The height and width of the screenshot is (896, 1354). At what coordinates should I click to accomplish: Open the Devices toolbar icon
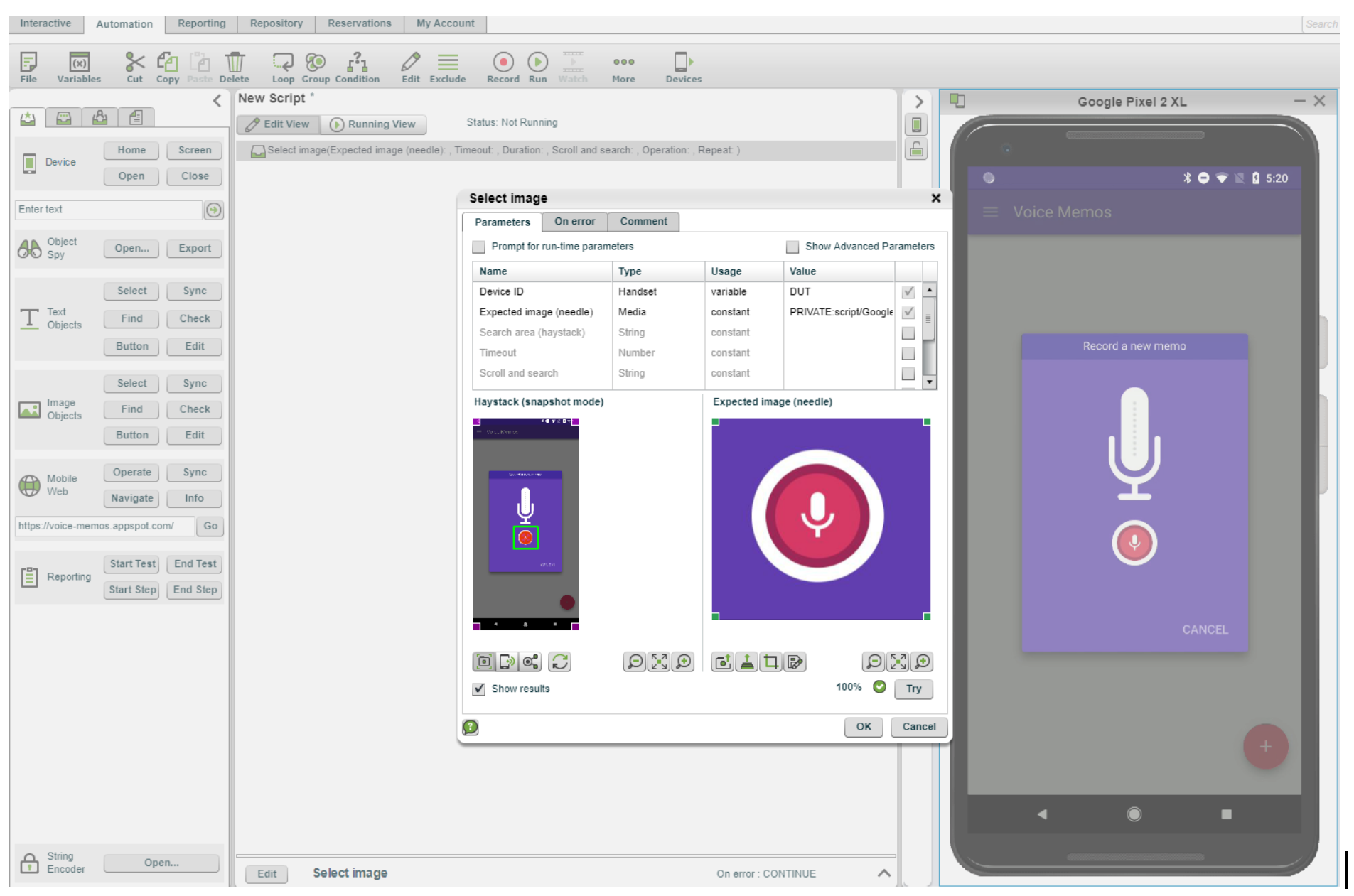[682, 66]
